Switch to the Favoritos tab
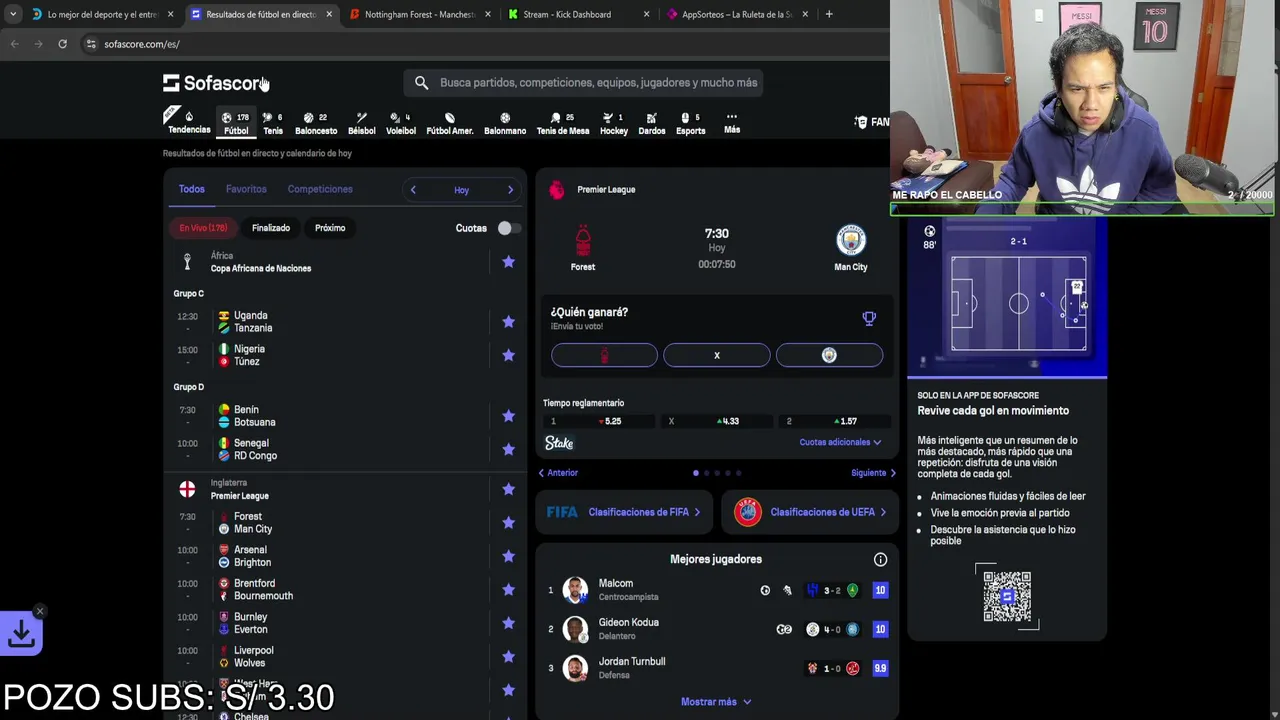This screenshot has width=1280, height=720. [246, 189]
